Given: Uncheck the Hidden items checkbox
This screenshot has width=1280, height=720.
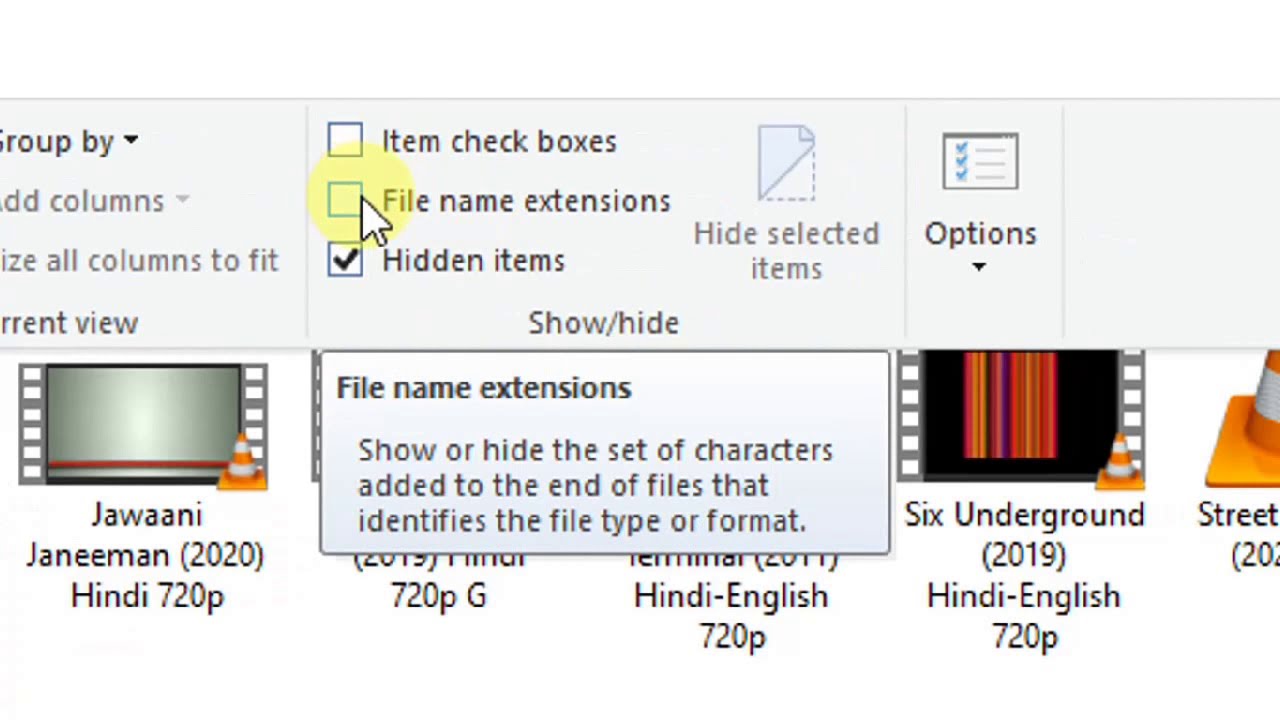Looking at the screenshot, I should coord(345,260).
